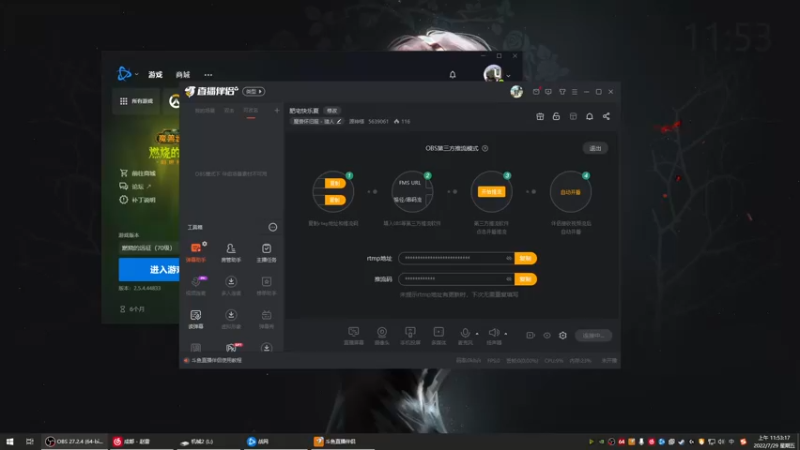
Task: Open the 游戏 tab in Battle.net window
Action: pos(156,74)
